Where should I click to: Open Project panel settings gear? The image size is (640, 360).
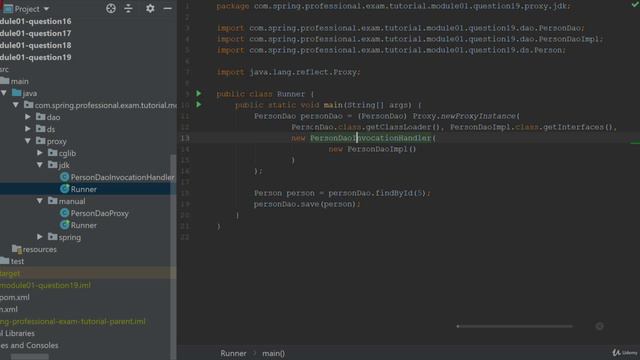coord(150,9)
